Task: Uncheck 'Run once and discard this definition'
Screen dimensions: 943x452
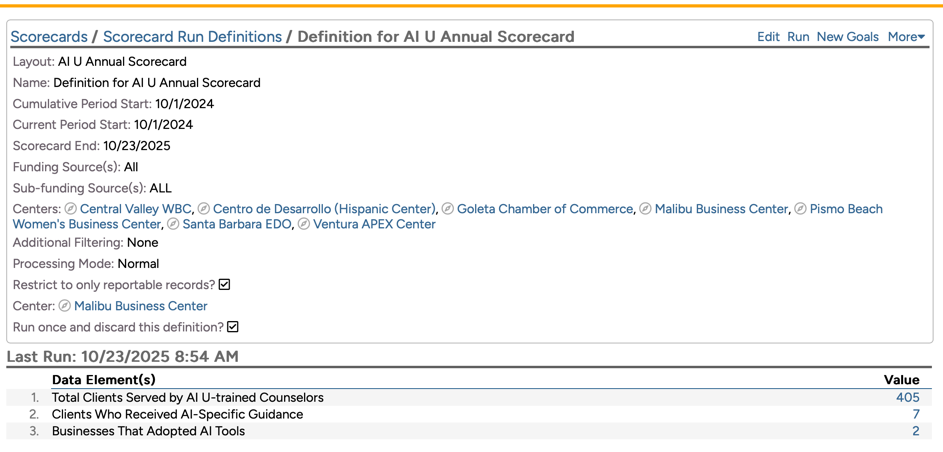Action: (x=233, y=327)
